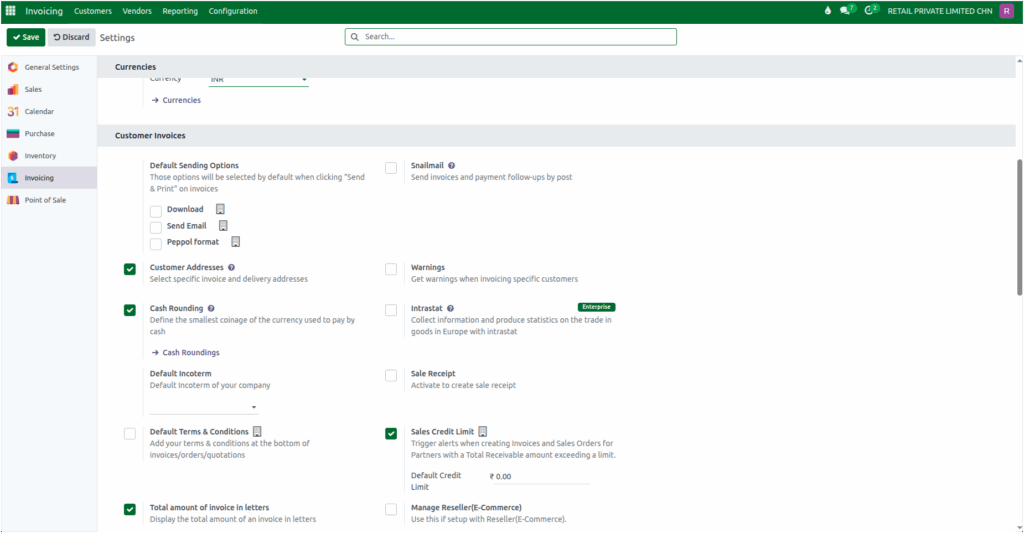1024x533 pixels.
Task: Click the help icon beside Customer Addresses
Action: (231, 267)
